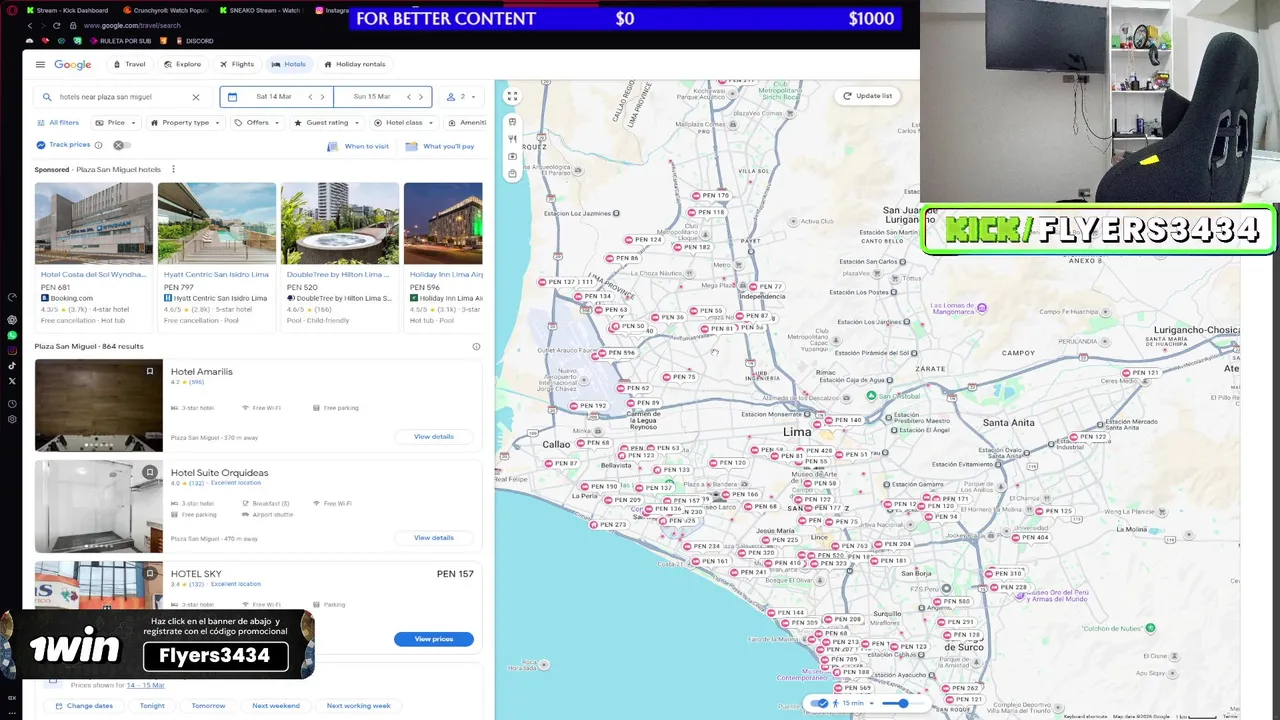The image size is (1280, 720).
Task: Select the Tomorrow date chip
Action: point(208,706)
